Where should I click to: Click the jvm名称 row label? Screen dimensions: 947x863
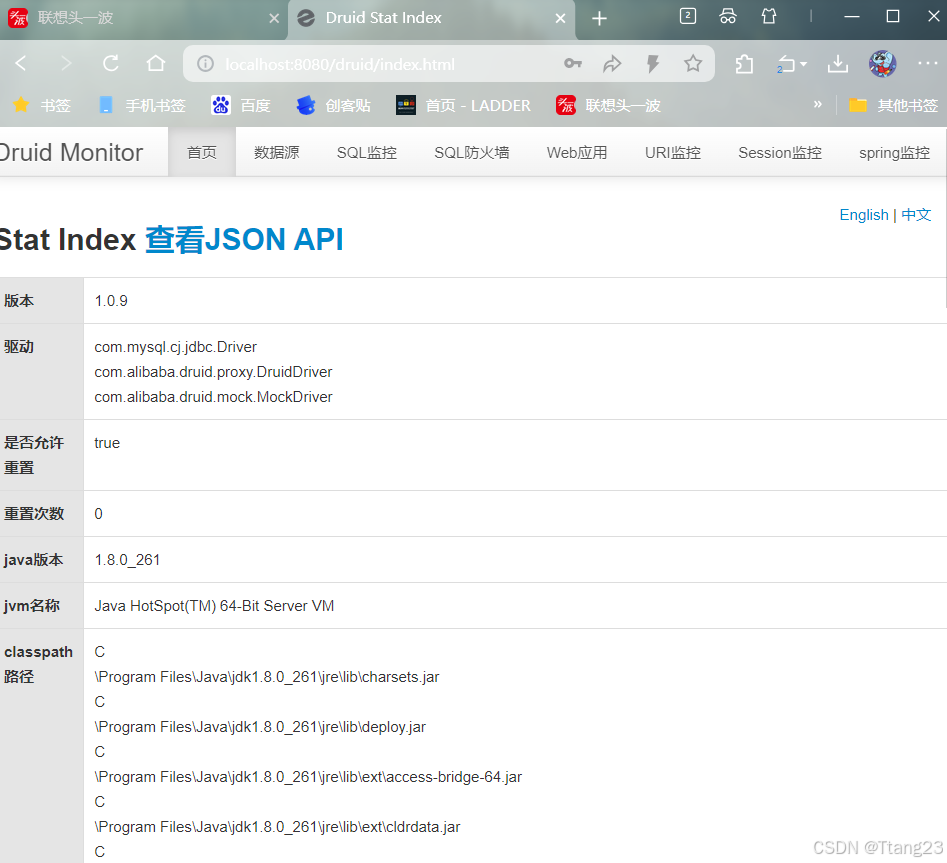click(31, 606)
